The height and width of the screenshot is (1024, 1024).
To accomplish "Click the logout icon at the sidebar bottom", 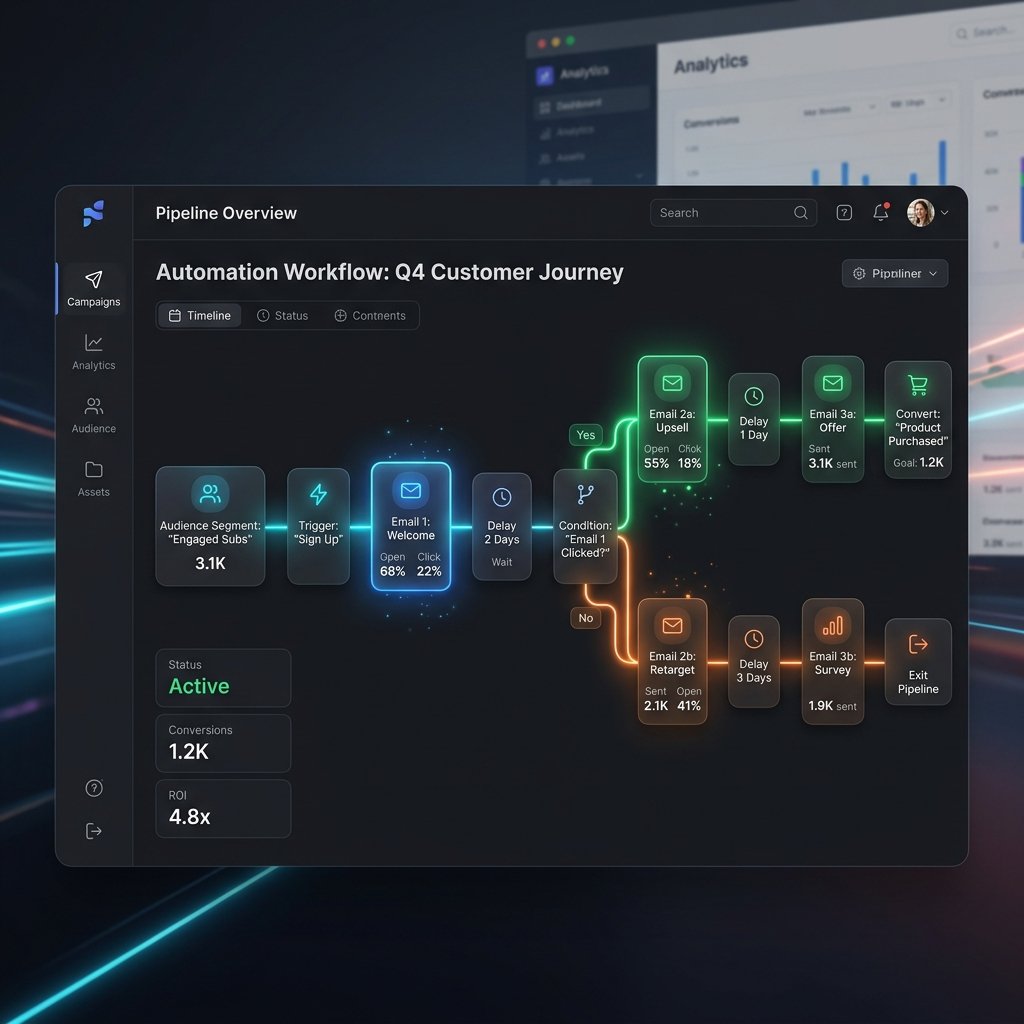I will (93, 830).
